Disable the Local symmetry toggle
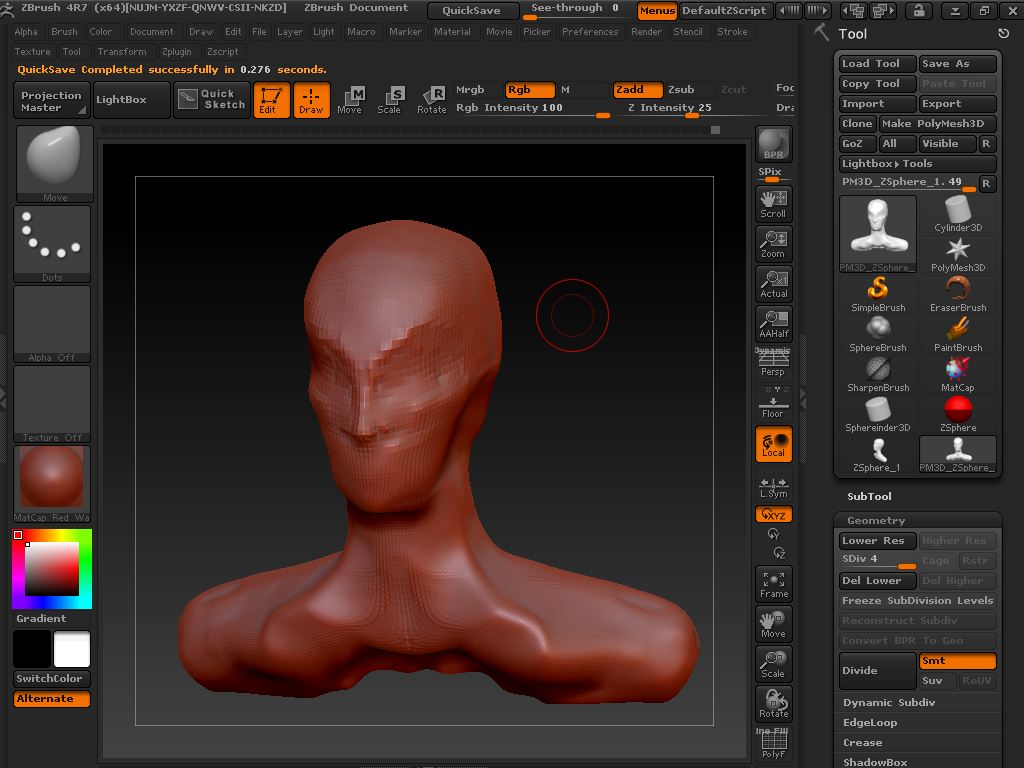Image resolution: width=1024 pixels, height=768 pixels. [x=773, y=444]
